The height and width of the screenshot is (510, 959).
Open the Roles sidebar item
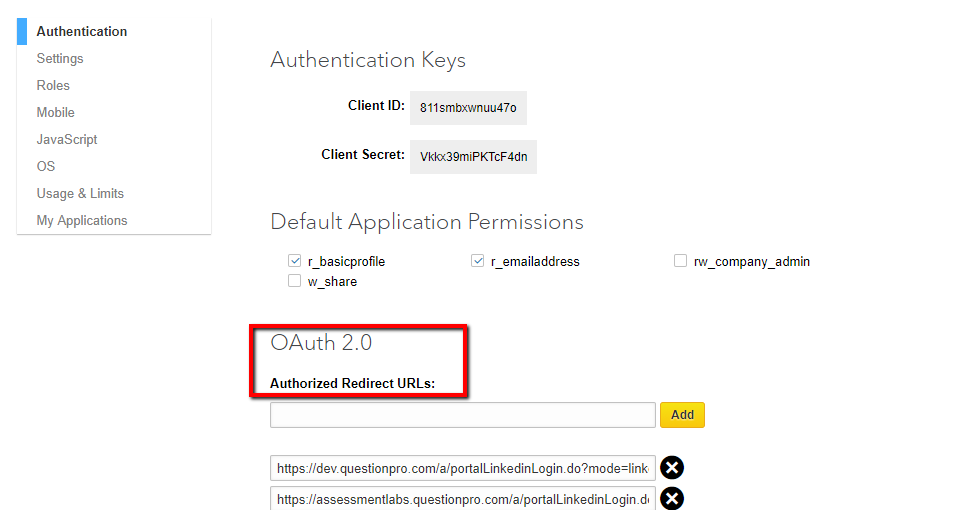[53, 85]
